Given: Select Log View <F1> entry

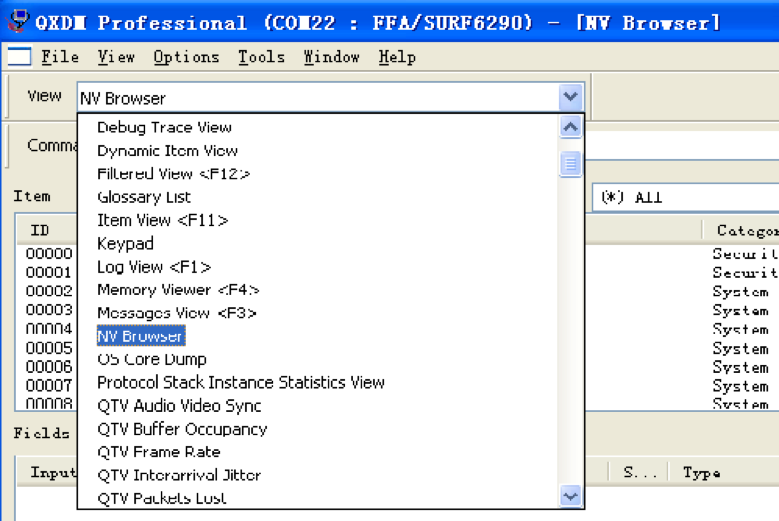Looking at the screenshot, I should click(x=154, y=267).
